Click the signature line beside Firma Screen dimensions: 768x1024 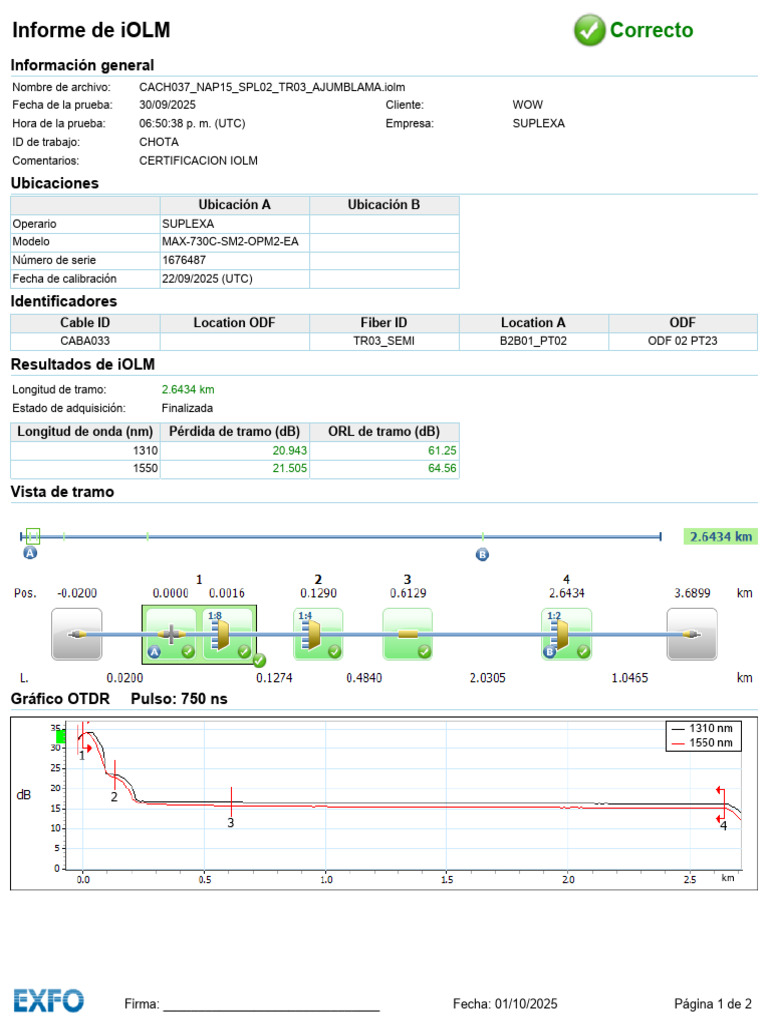tap(271, 1010)
